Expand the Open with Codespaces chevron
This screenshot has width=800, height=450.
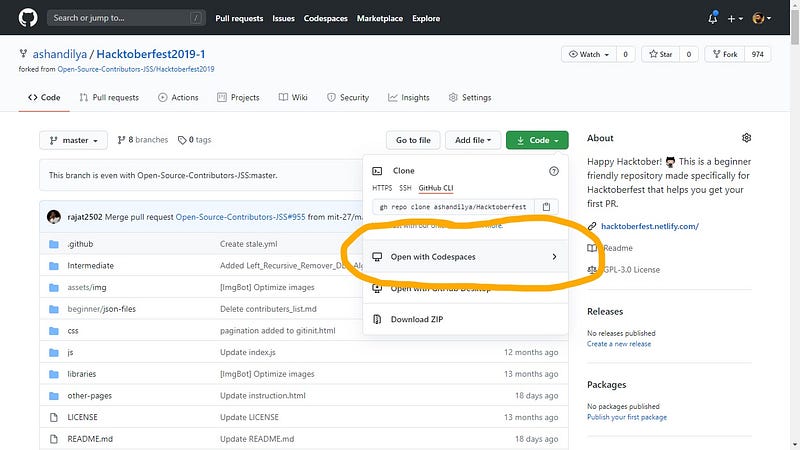pyautogui.click(x=554, y=257)
